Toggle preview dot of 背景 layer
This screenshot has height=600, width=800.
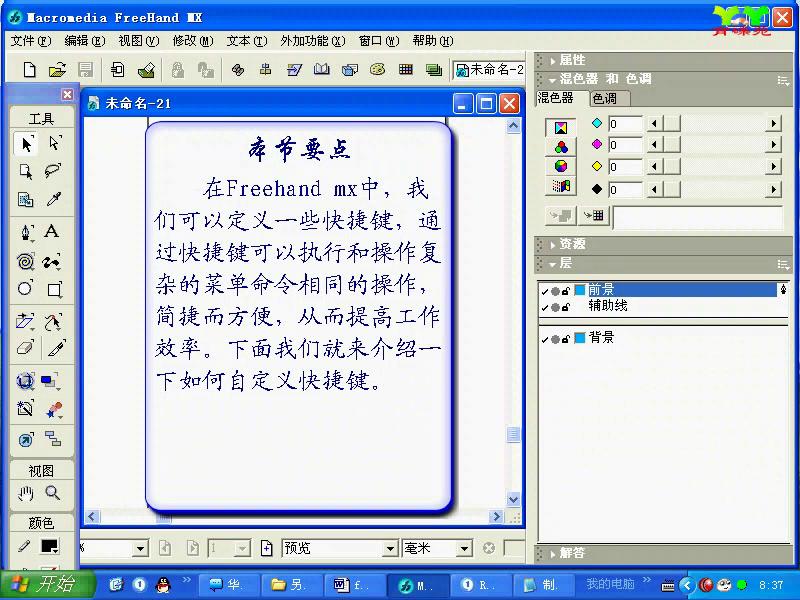555,339
